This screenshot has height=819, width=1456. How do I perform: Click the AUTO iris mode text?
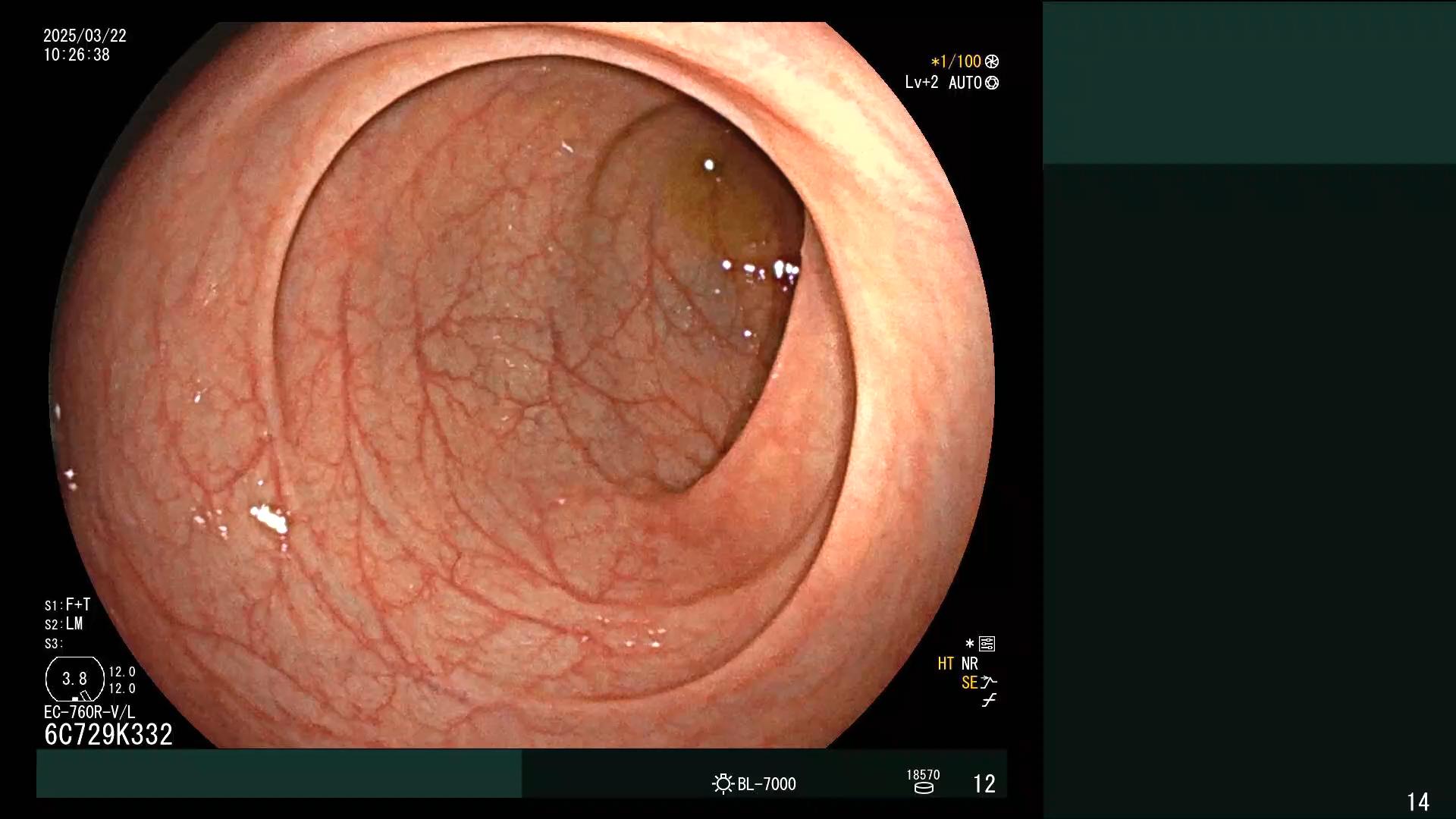(x=965, y=83)
